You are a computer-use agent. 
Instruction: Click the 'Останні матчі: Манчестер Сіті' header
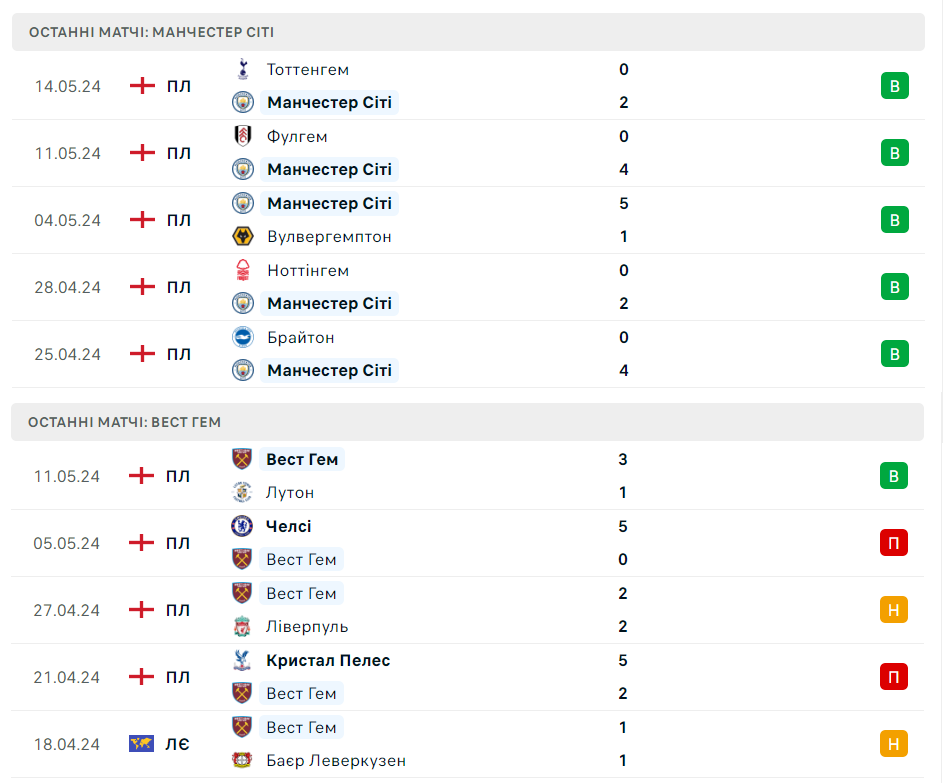tap(468, 32)
